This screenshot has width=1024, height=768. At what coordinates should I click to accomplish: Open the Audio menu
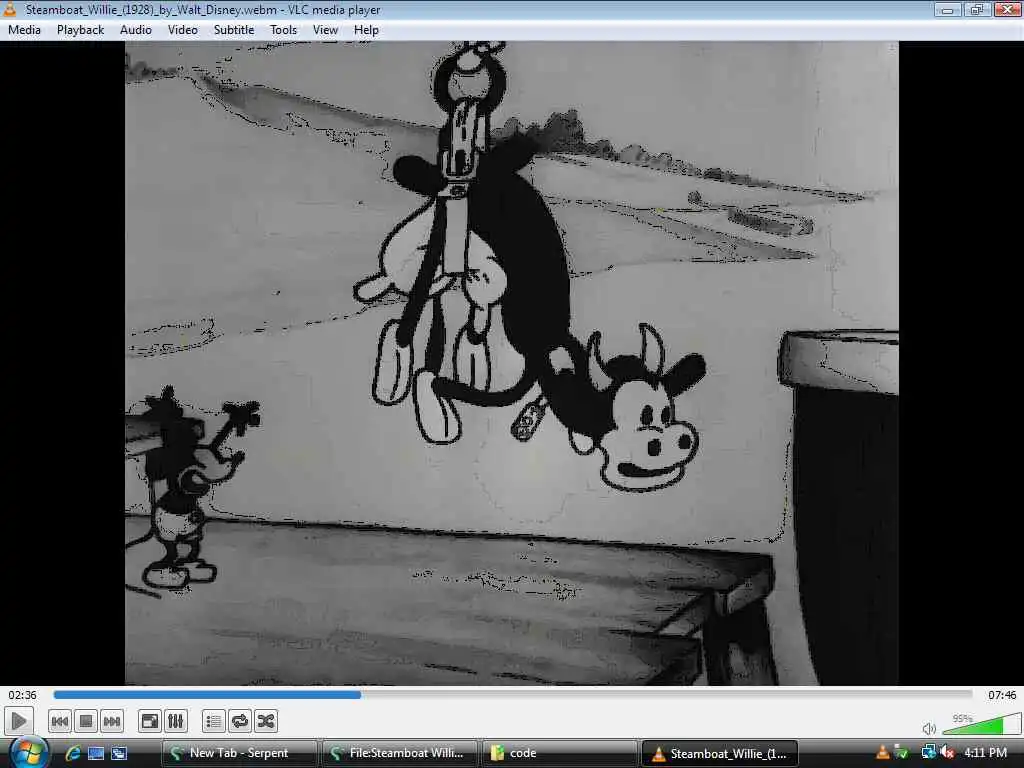136,30
